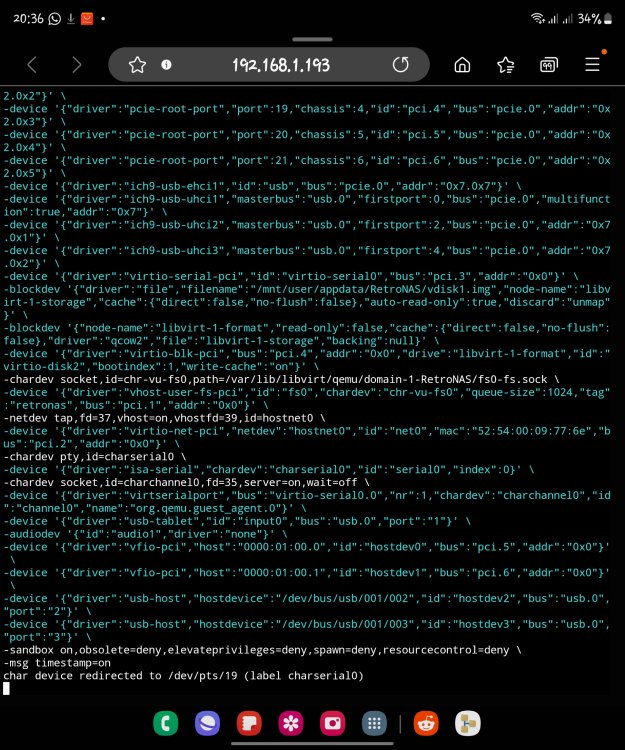The width and height of the screenshot is (625, 750).
Task: Click the ich9-usb-uhci1 device line
Action: (x=307, y=205)
